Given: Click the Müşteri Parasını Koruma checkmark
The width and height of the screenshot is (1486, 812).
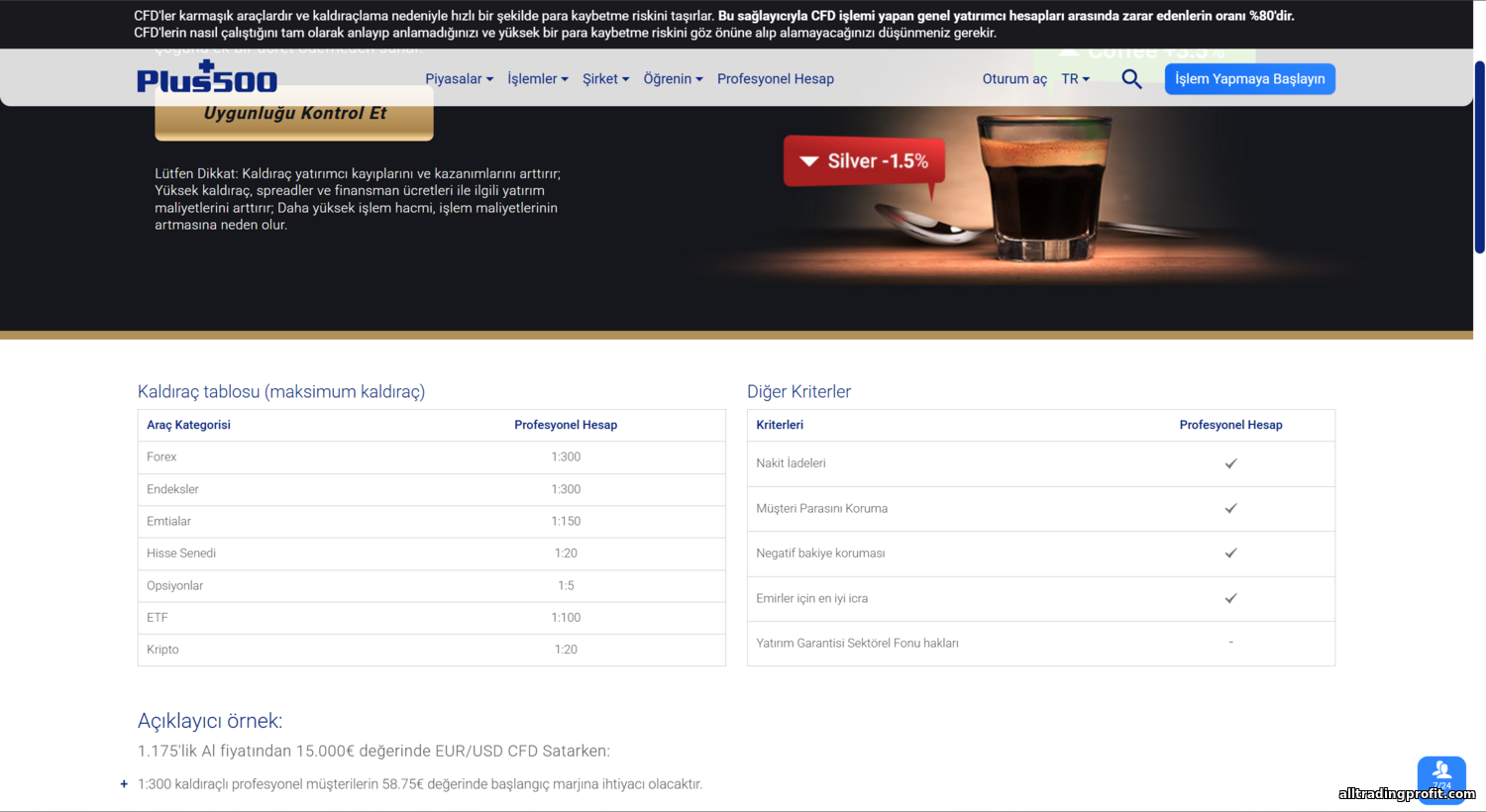Looking at the screenshot, I should coord(1230,508).
